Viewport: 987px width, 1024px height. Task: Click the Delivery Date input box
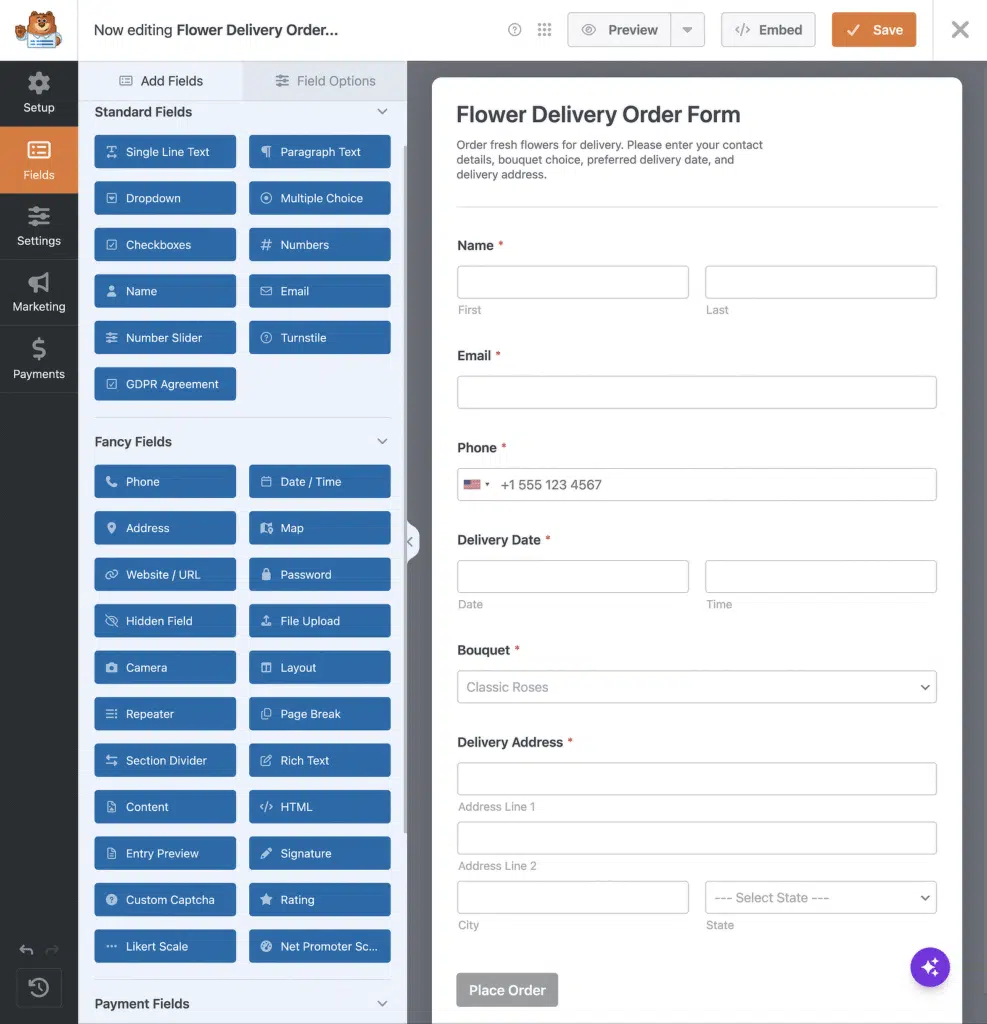[x=572, y=576]
